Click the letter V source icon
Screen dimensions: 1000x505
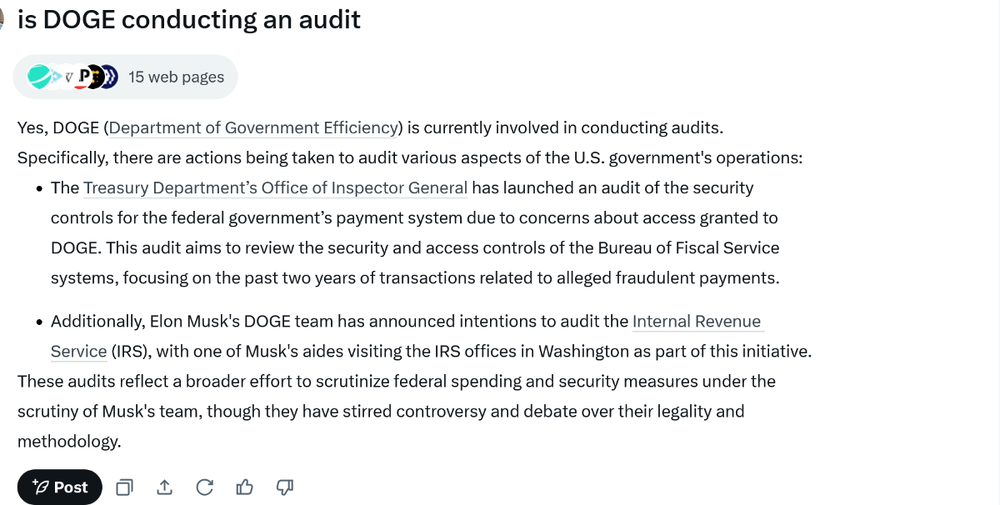pos(69,77)
